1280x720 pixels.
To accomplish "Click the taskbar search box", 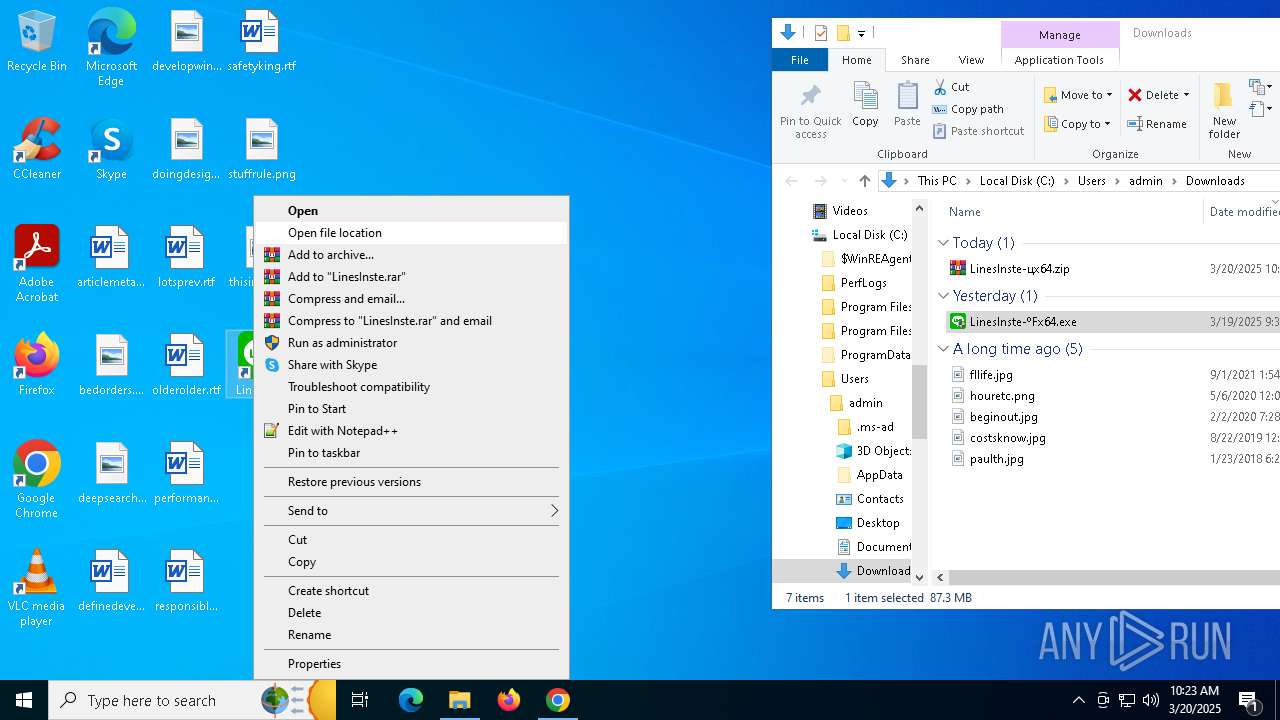I will pos(193,700).
